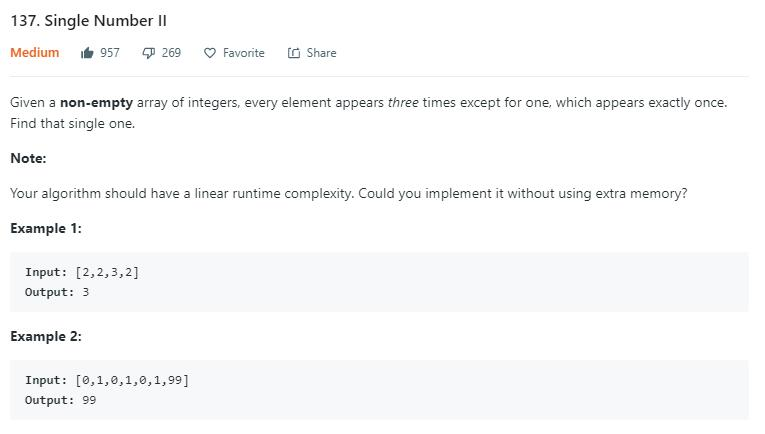Click the bold word "non-empty"

96,103
